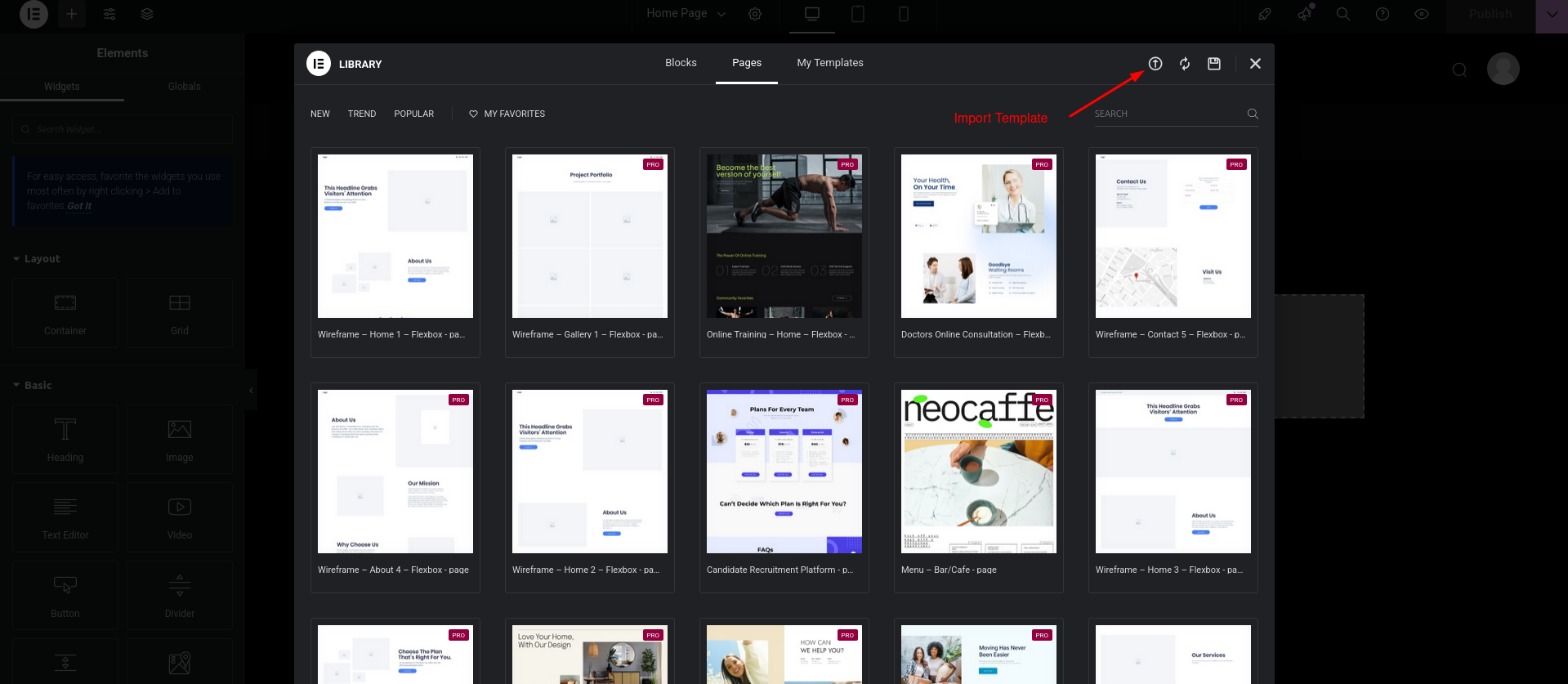Switch to mobile responsive view
The image size is (1568, 684).
click(904, 14)
